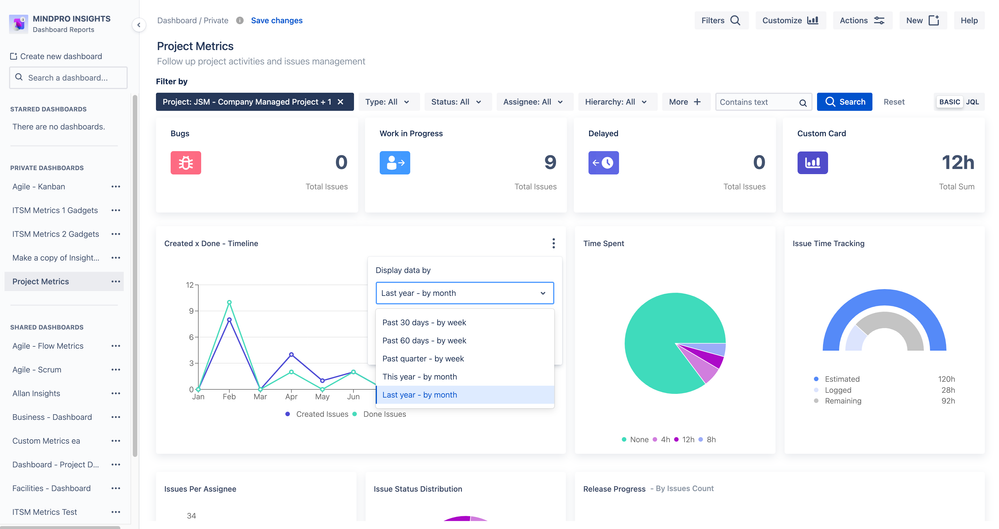The image size is (999, 529).
Task: Click the Delayed card clock icon
Action: click(x=603, y=163)
